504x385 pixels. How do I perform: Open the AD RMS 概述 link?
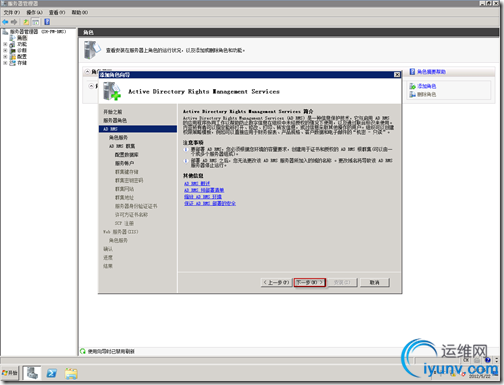tap(197, 183)
